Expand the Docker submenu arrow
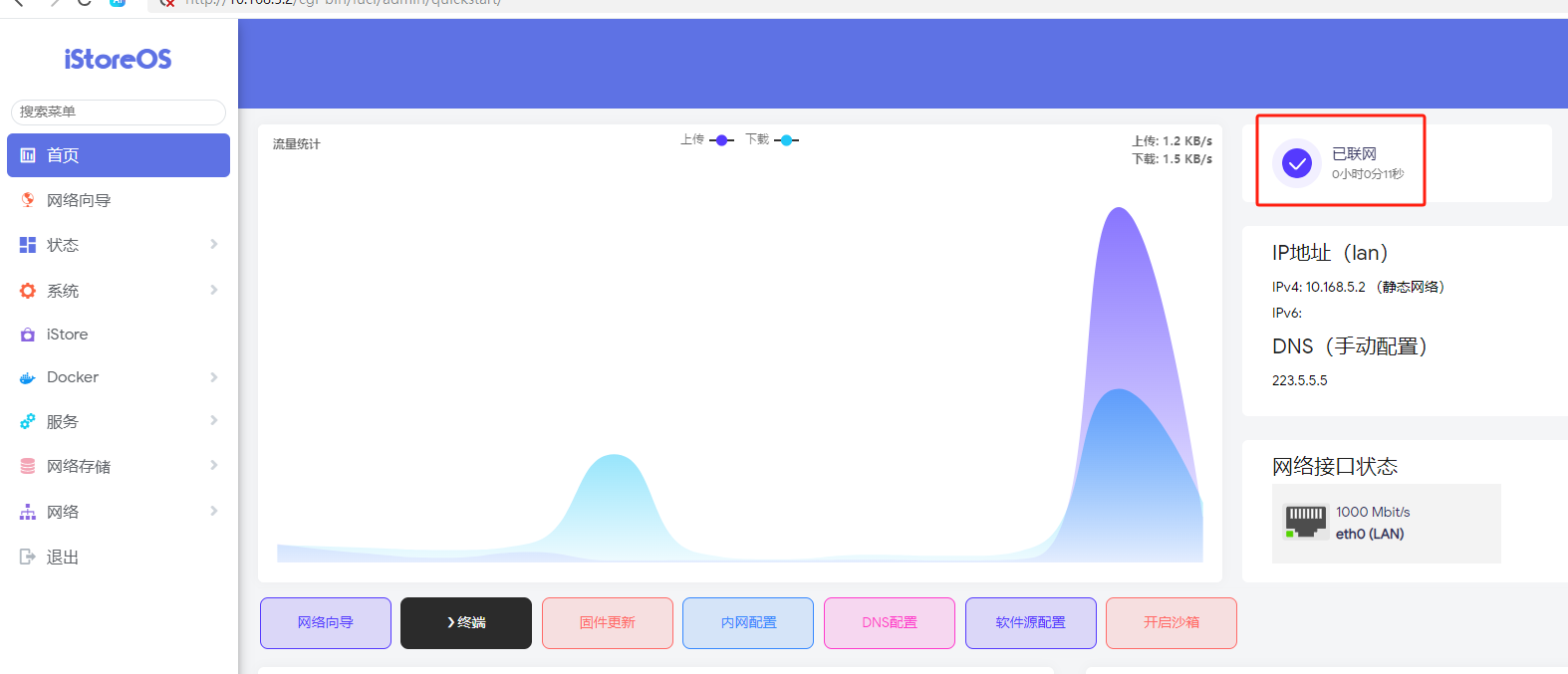1568x674 pixels. [213, 377]
